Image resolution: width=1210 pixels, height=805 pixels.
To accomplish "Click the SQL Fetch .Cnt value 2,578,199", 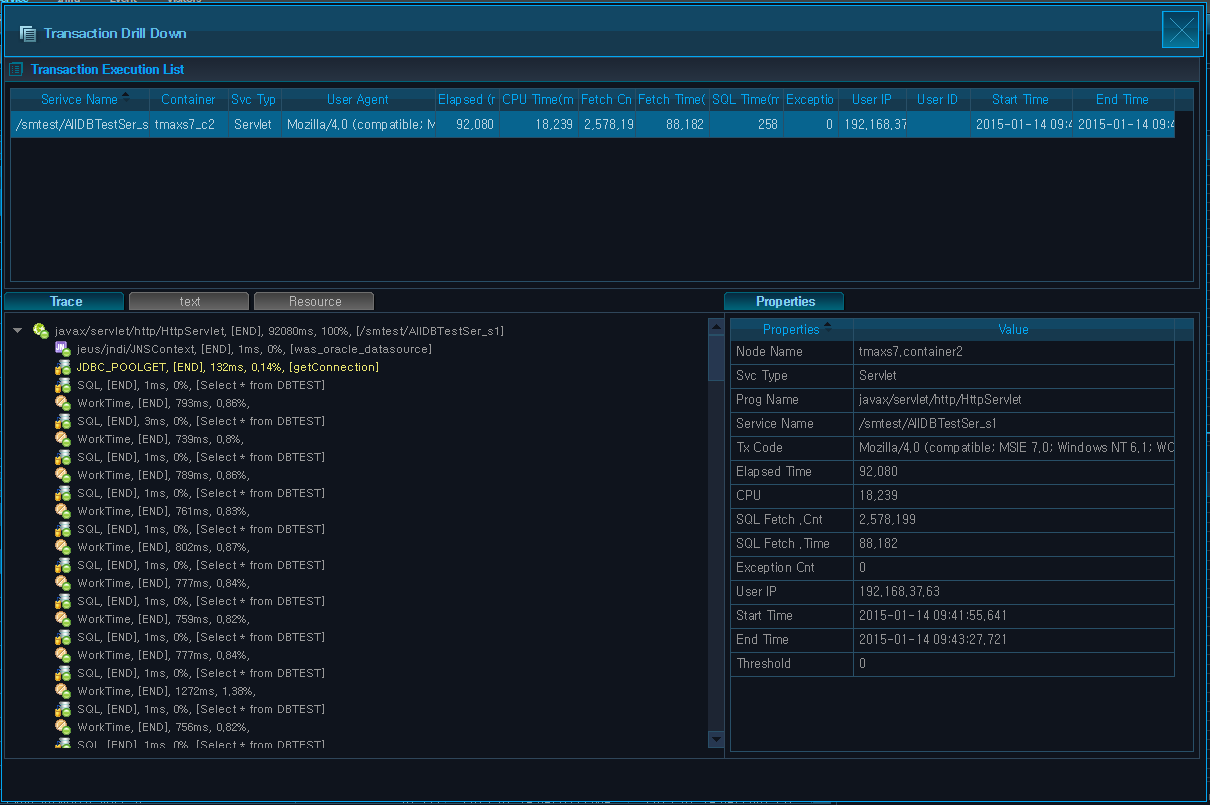I will (887, 520).
